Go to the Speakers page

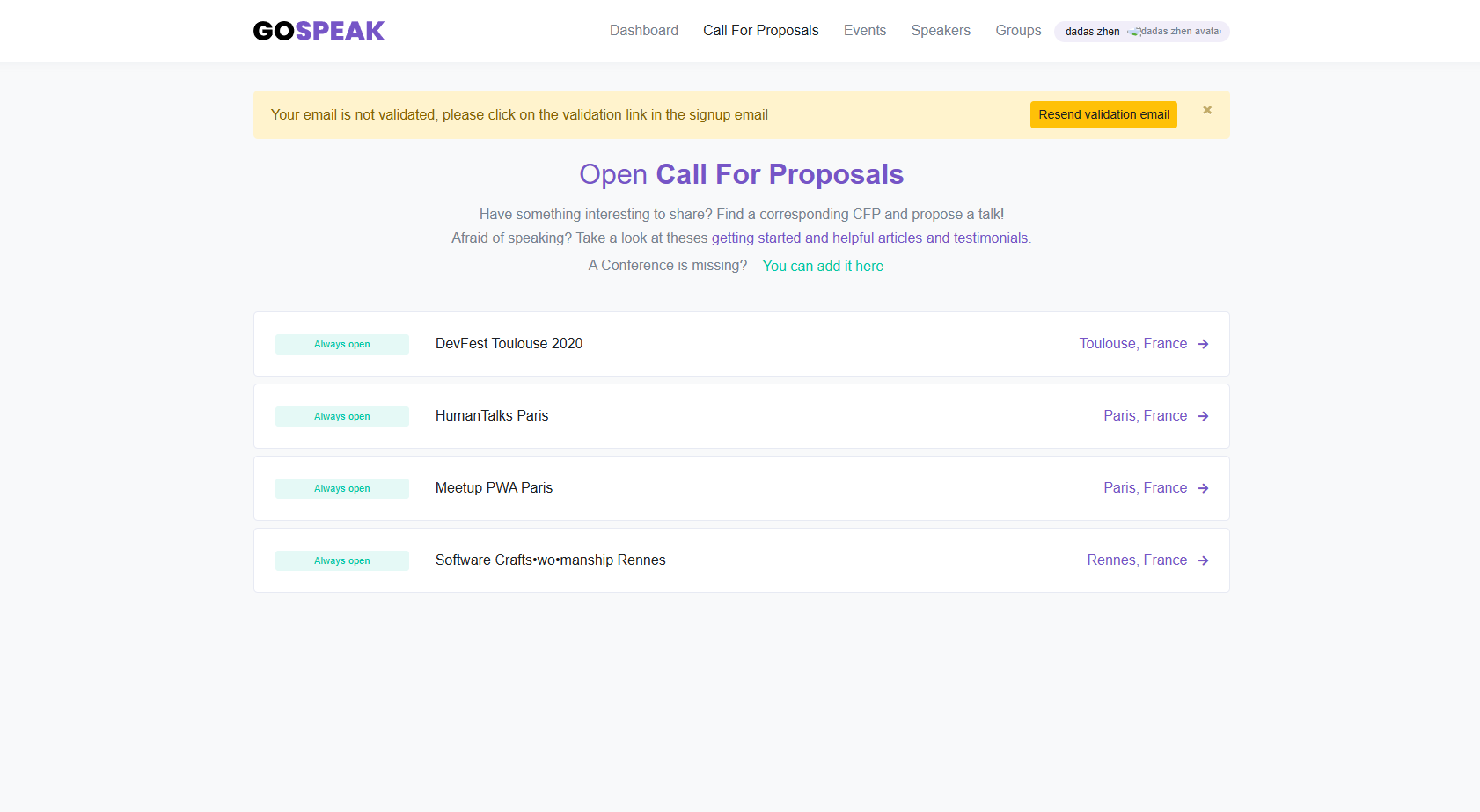point(941,30)
